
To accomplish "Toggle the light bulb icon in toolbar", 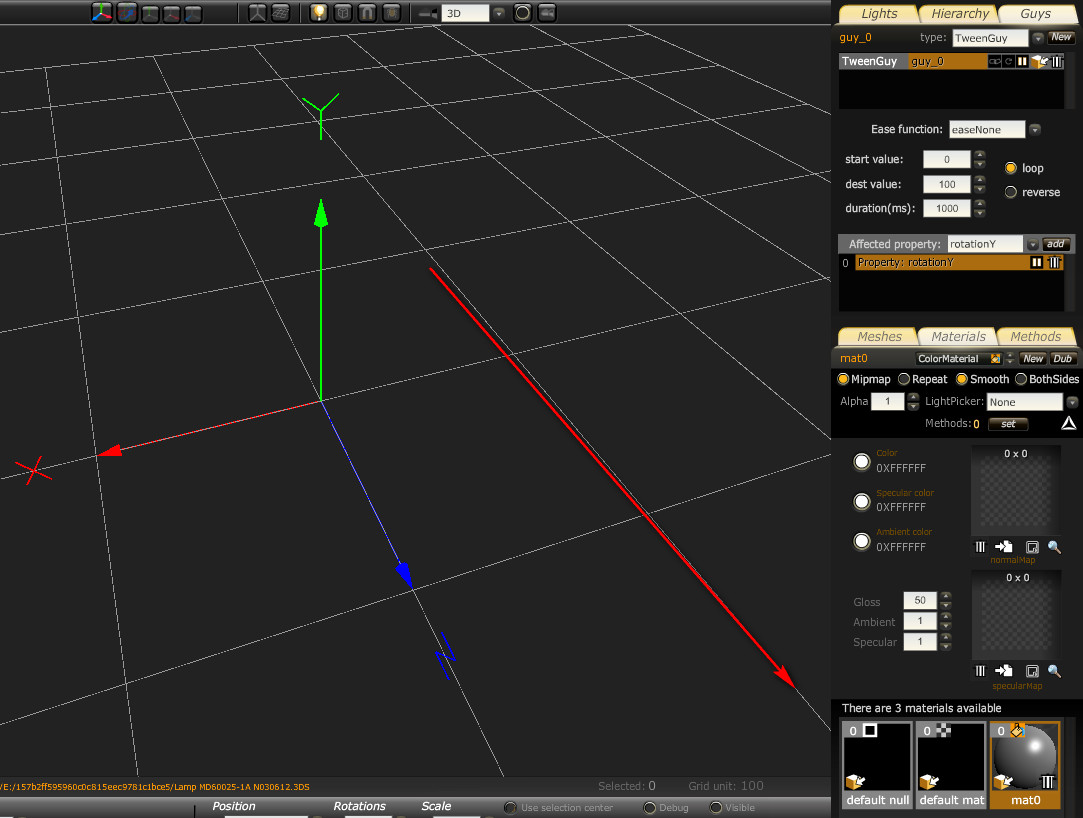I will [x=319, y=13].
